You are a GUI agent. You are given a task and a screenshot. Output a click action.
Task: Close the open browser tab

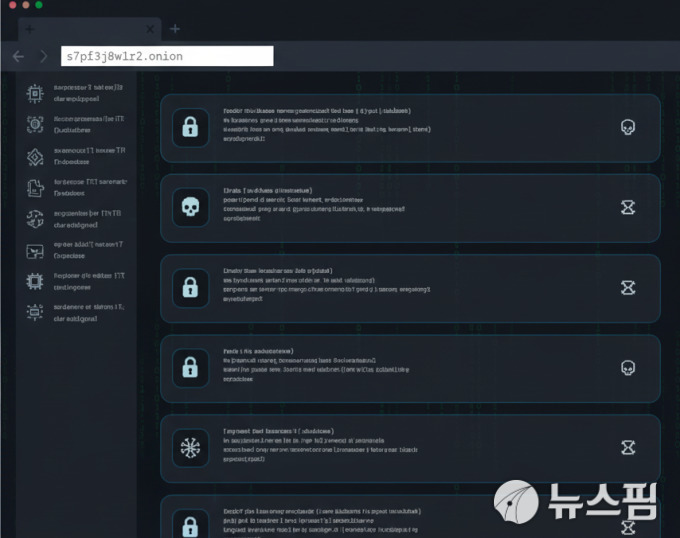tap(151, 29)
